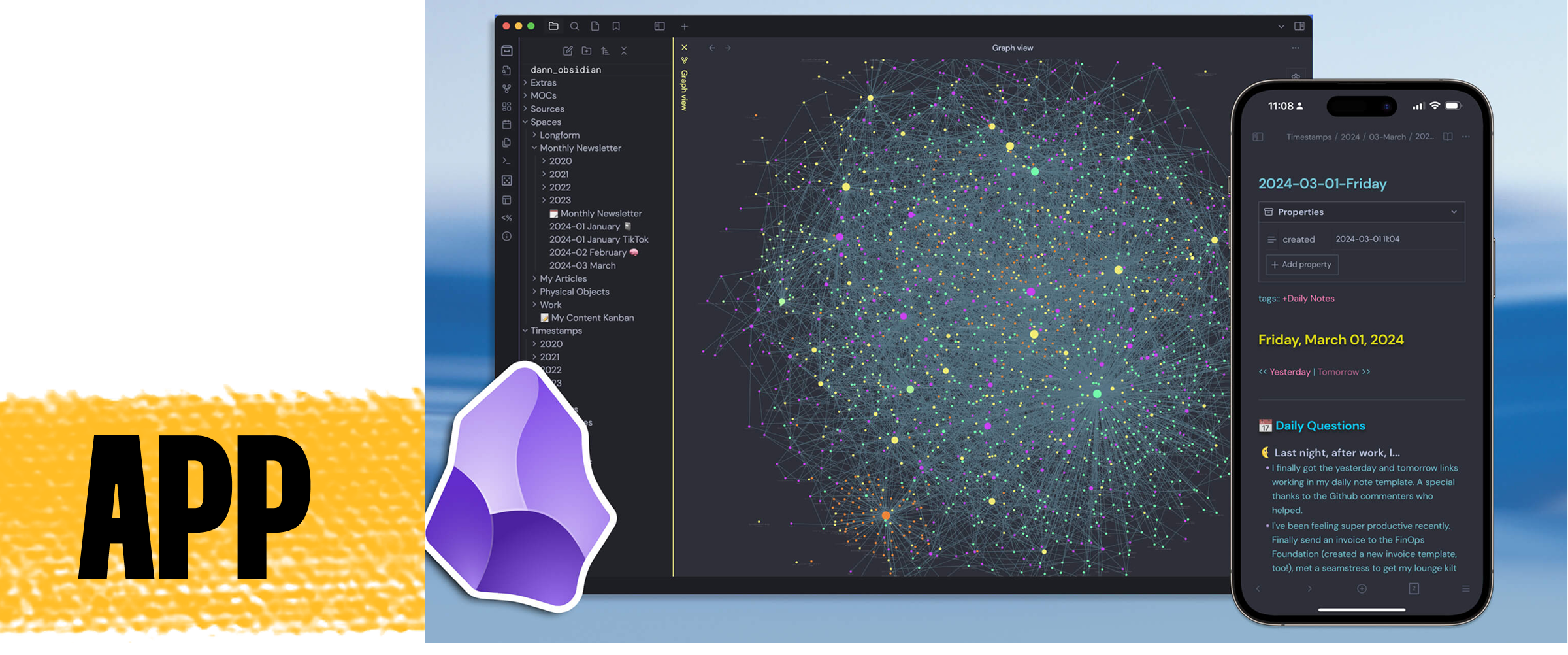Open graph view from left ribbon

[x=507, y=88]
